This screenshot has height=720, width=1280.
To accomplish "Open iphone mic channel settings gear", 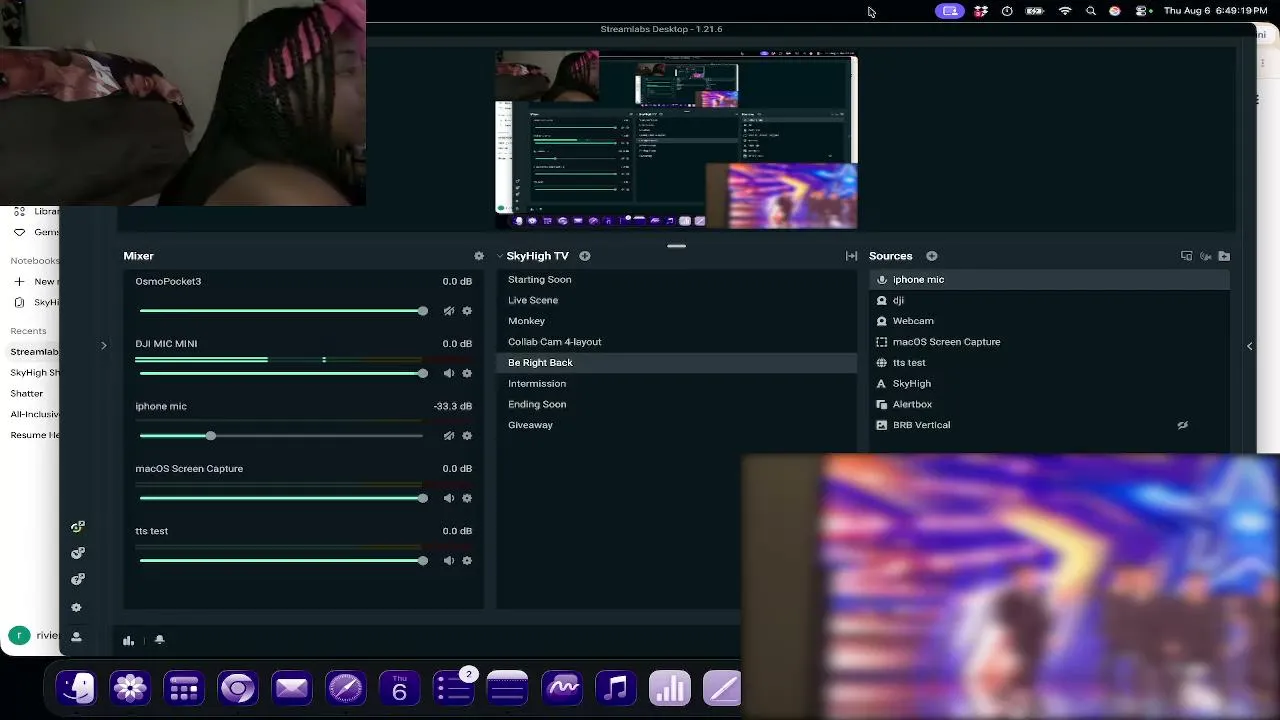I will pos(467,436).
